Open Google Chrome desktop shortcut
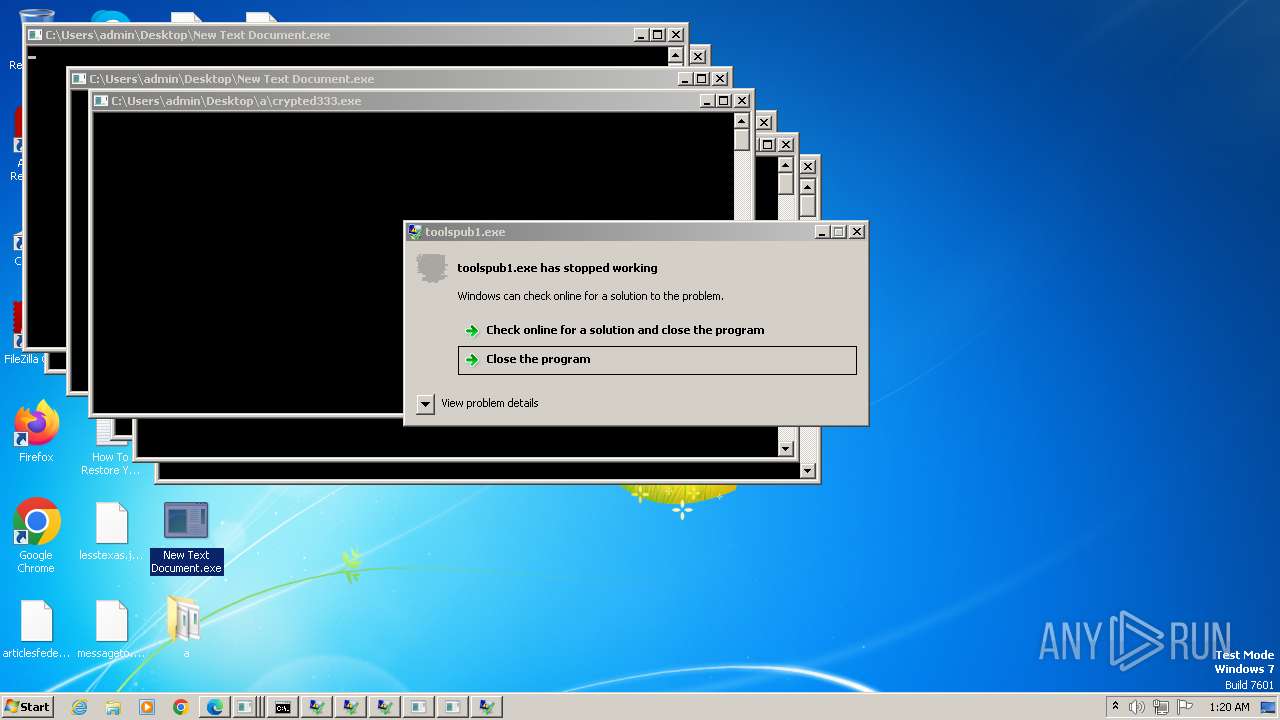Screen dimensions: 1280x720 pos(36,536)
